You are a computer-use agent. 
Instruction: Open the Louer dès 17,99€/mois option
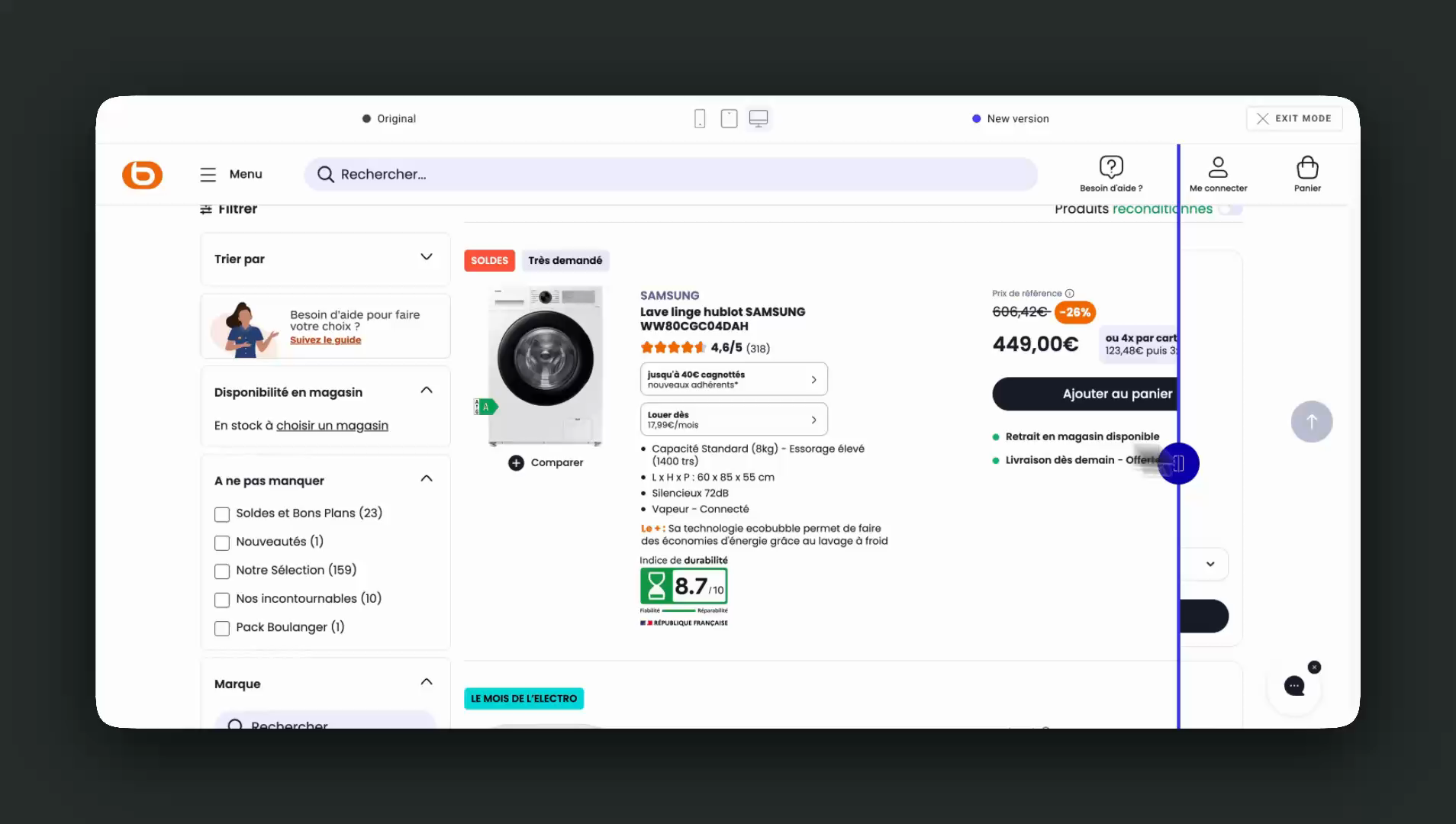[733, 420]
